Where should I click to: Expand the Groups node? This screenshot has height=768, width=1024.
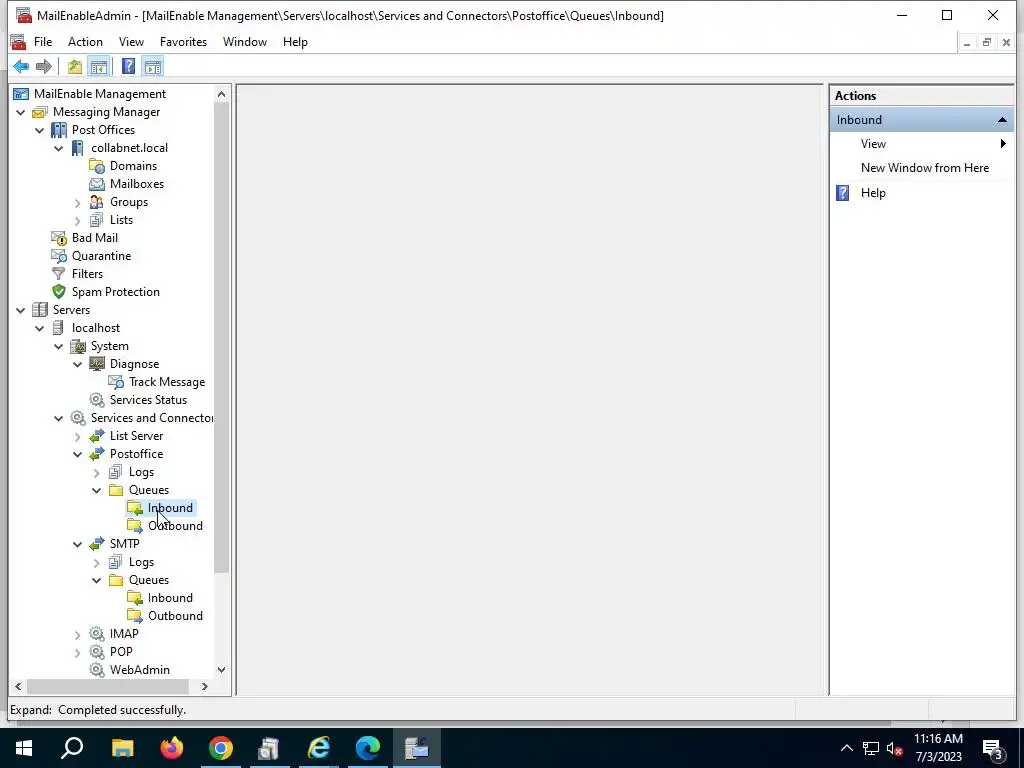pyautogui.click(x=78, y=202)
